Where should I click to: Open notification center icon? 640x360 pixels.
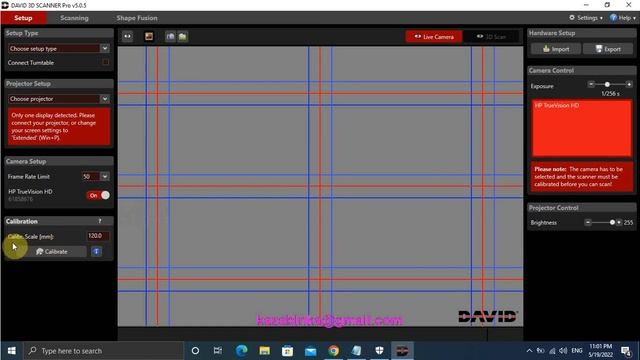(626, 351)
